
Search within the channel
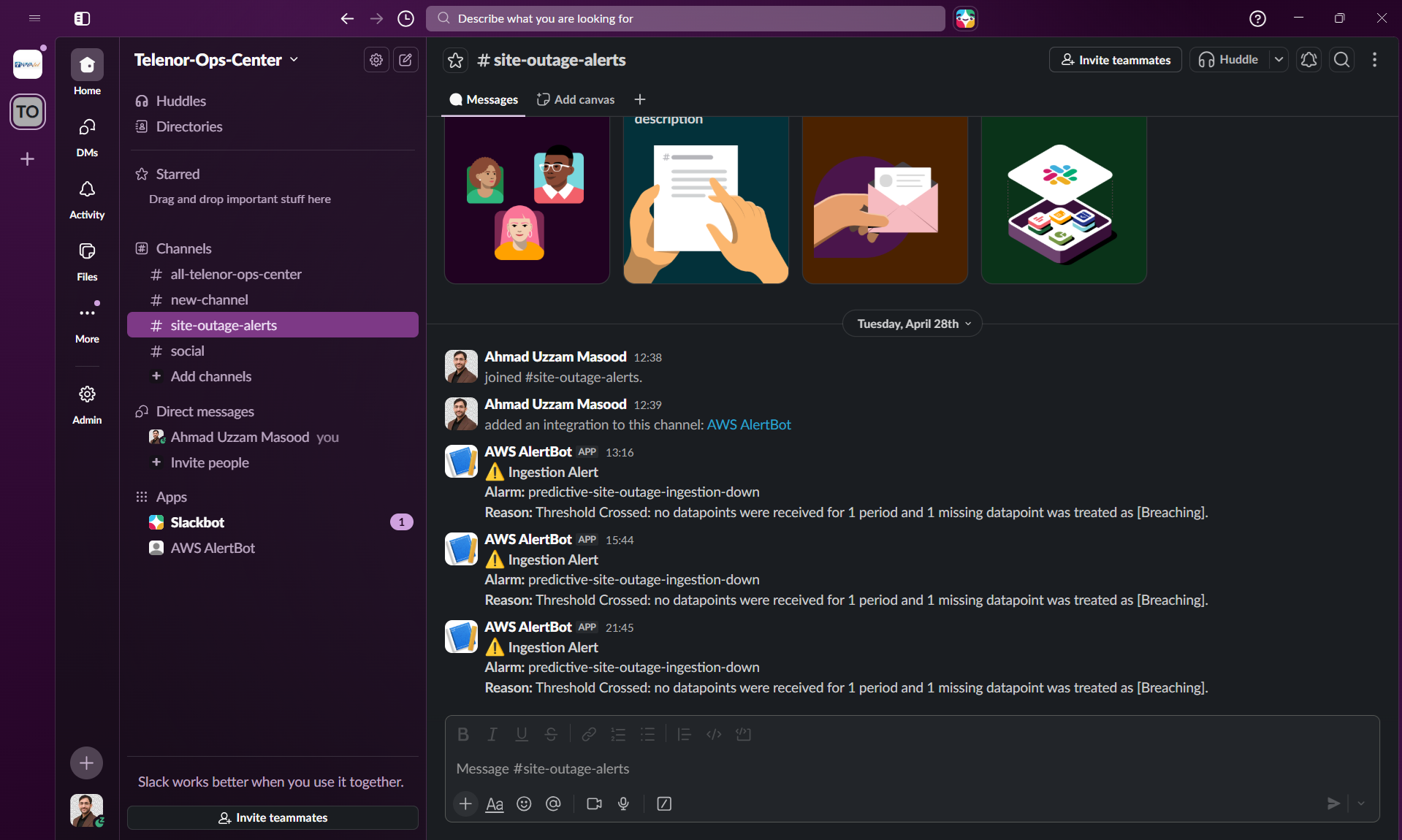pos(1341,60)
